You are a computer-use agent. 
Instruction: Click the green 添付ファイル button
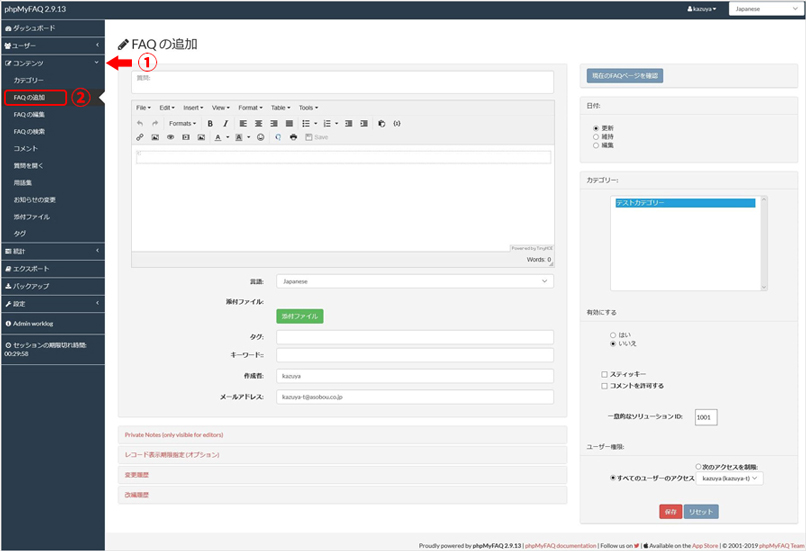(300, 317)
